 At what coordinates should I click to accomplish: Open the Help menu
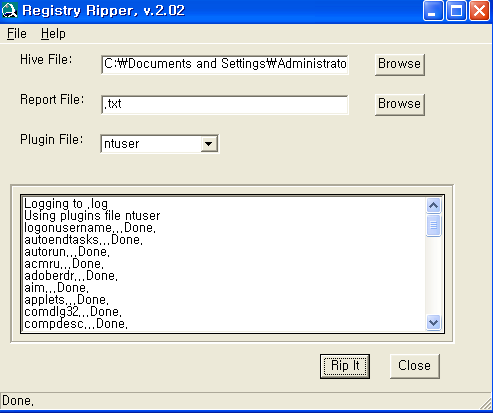pyautogui.click(x=53, y=34)
